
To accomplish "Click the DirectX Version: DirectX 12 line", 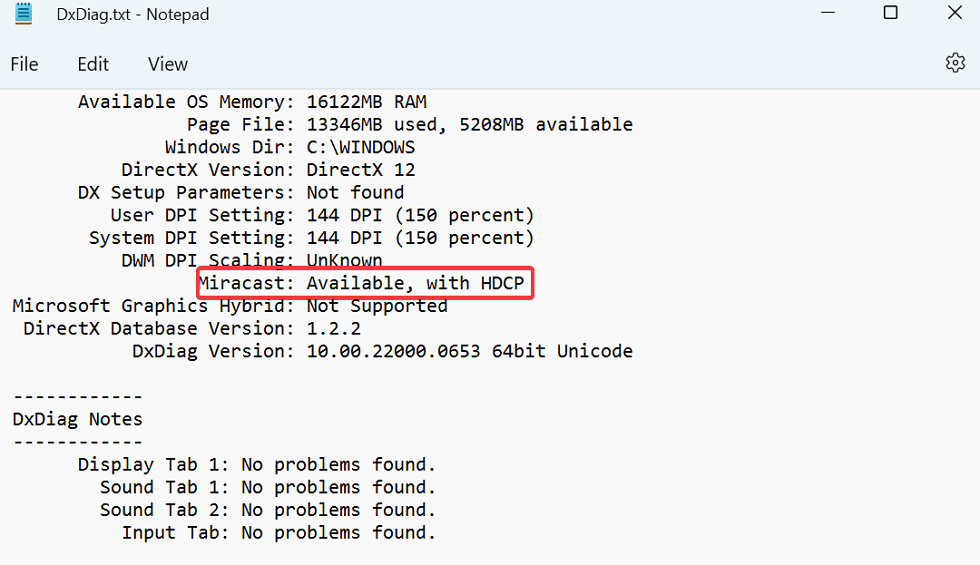I will (x=268, y=170).
